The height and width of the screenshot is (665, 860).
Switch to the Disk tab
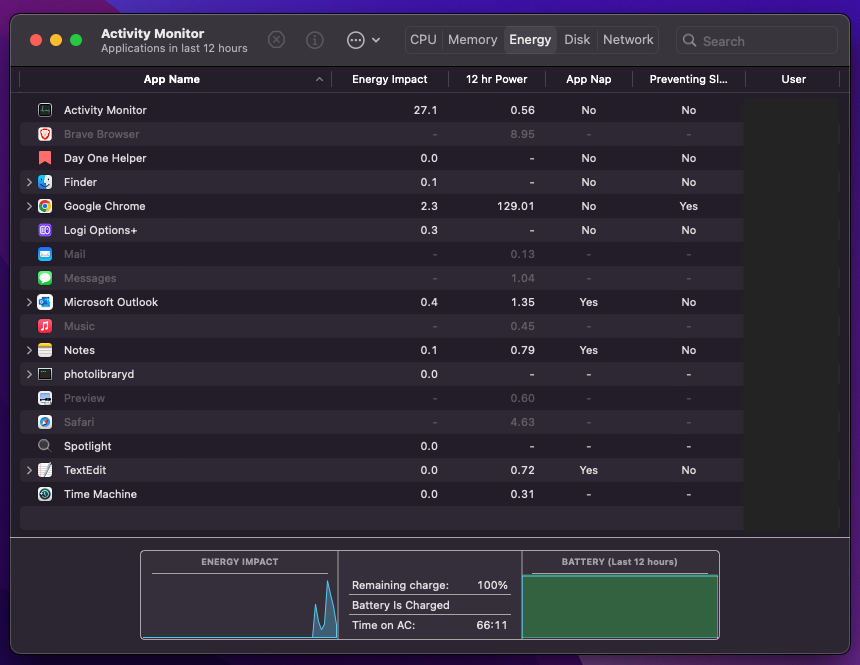577,40
